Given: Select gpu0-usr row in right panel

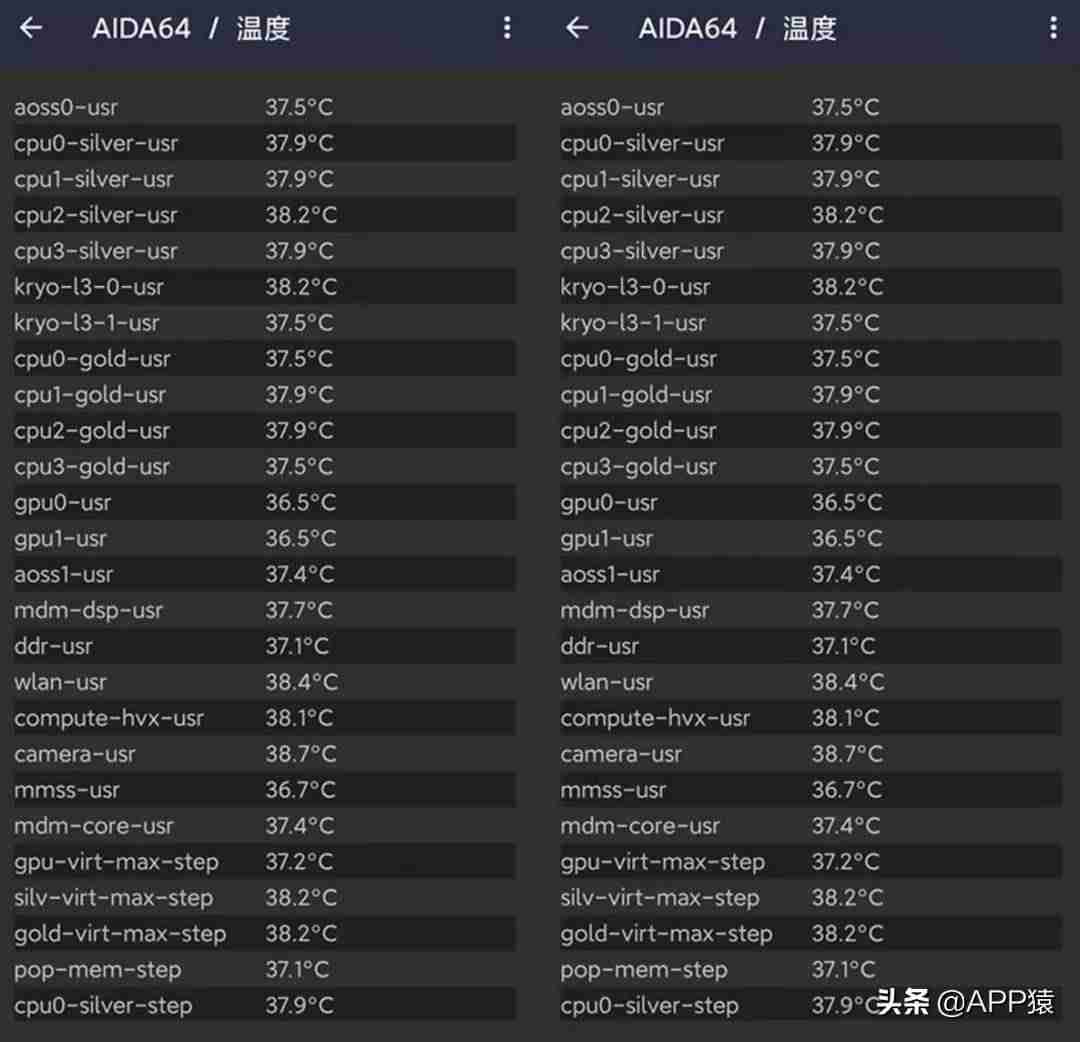Looking at the screenshot, I should coord(810,501).
